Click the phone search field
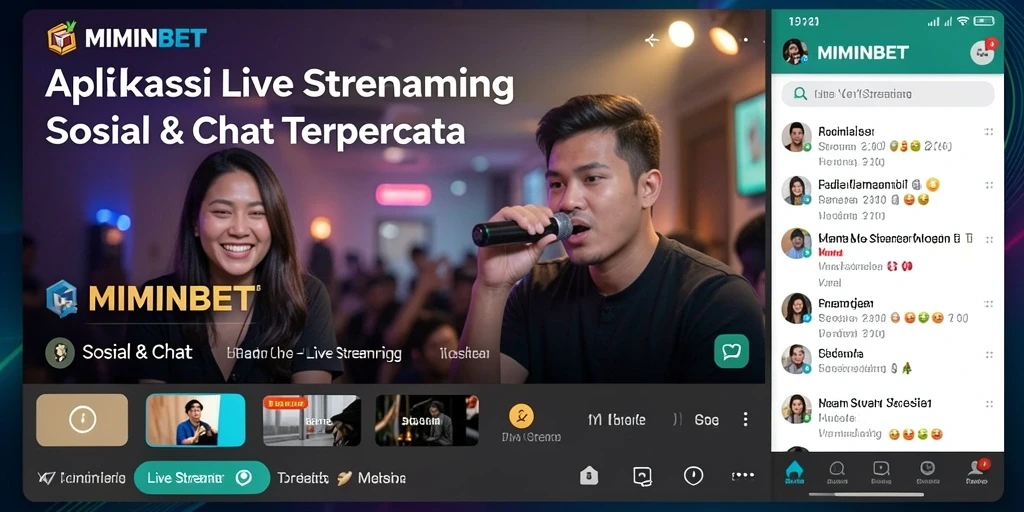The width and height of the screenshot is (1024, 512). click(x=888, y=94)
